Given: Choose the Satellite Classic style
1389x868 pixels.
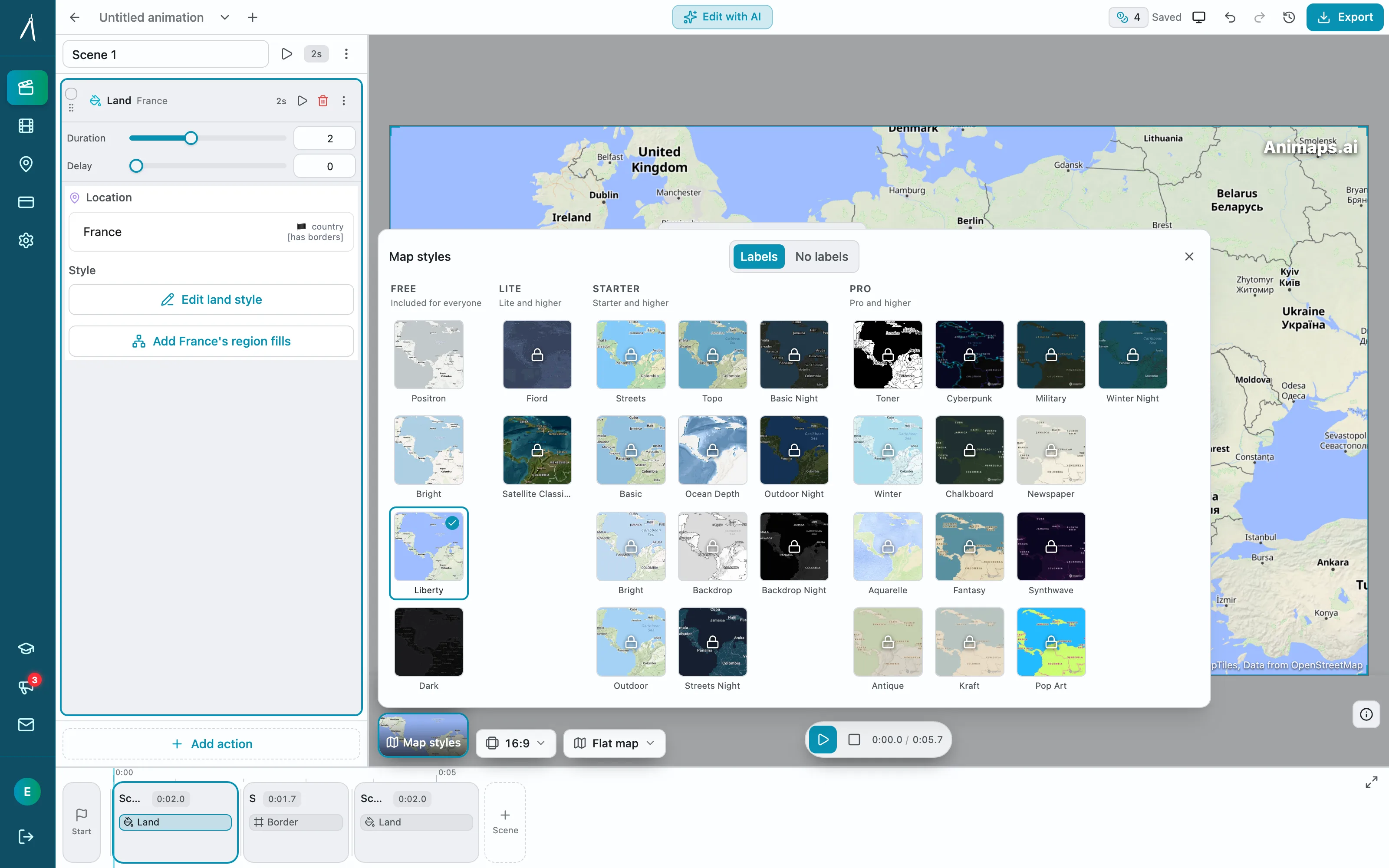Looking at the screenshot, I should pos(537,457).
